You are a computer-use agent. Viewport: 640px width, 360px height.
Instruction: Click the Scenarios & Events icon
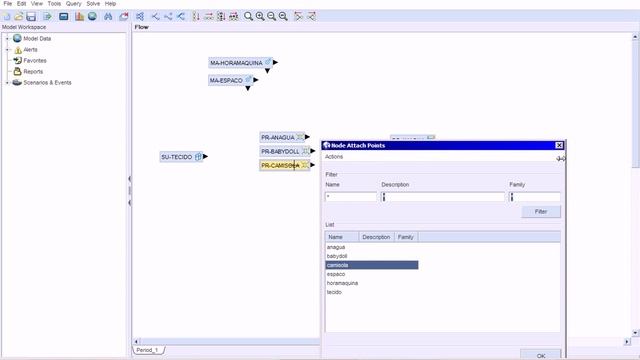click(17, 82)
